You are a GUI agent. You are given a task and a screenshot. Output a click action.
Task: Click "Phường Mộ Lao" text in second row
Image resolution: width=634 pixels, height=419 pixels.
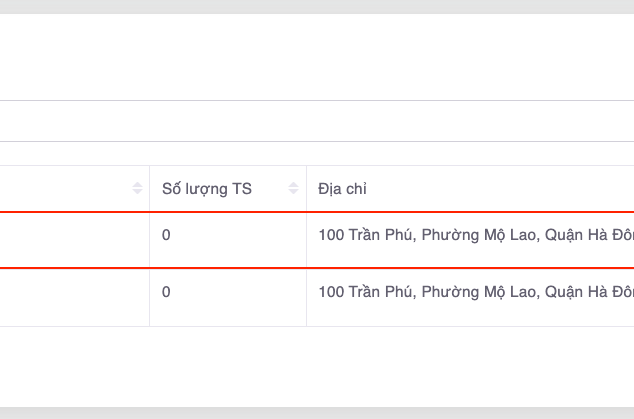point(466,292)
